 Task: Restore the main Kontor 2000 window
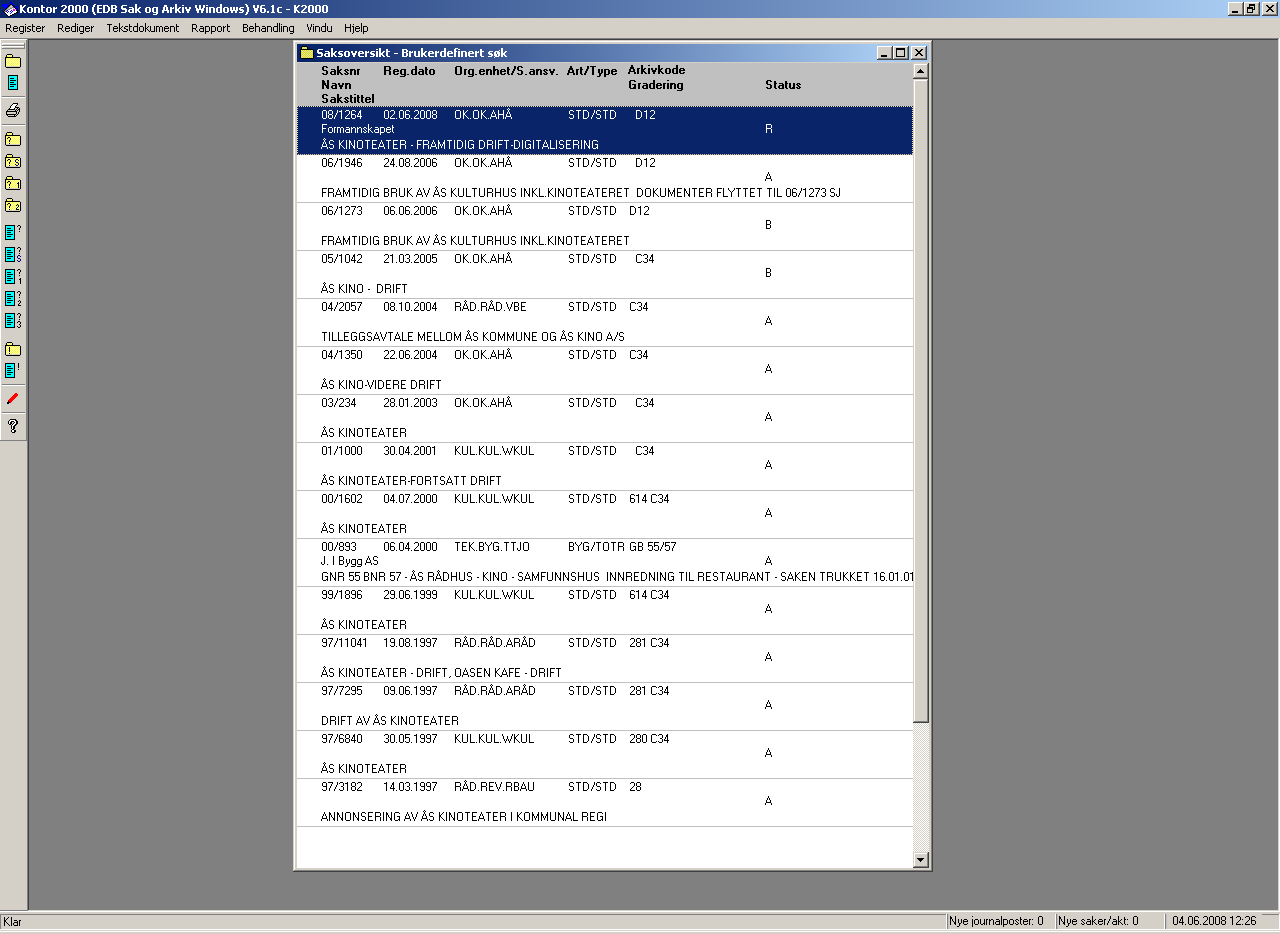click(x=1251, y=8)
